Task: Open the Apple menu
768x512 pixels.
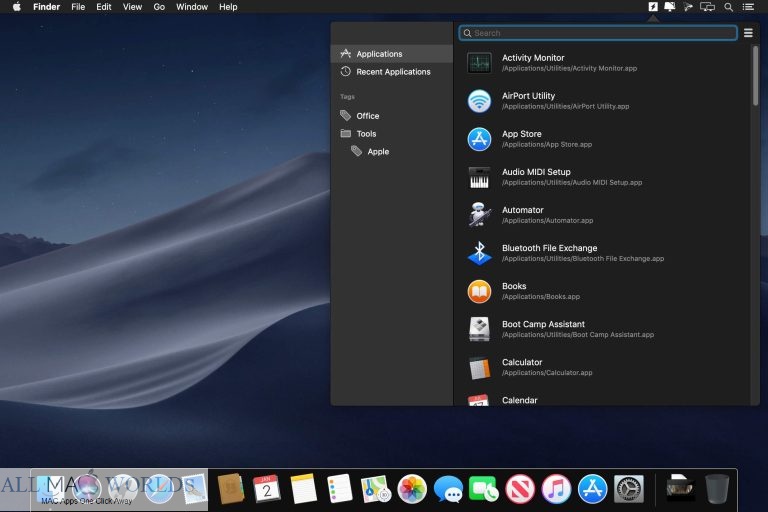Action: (x=17, y=7)
